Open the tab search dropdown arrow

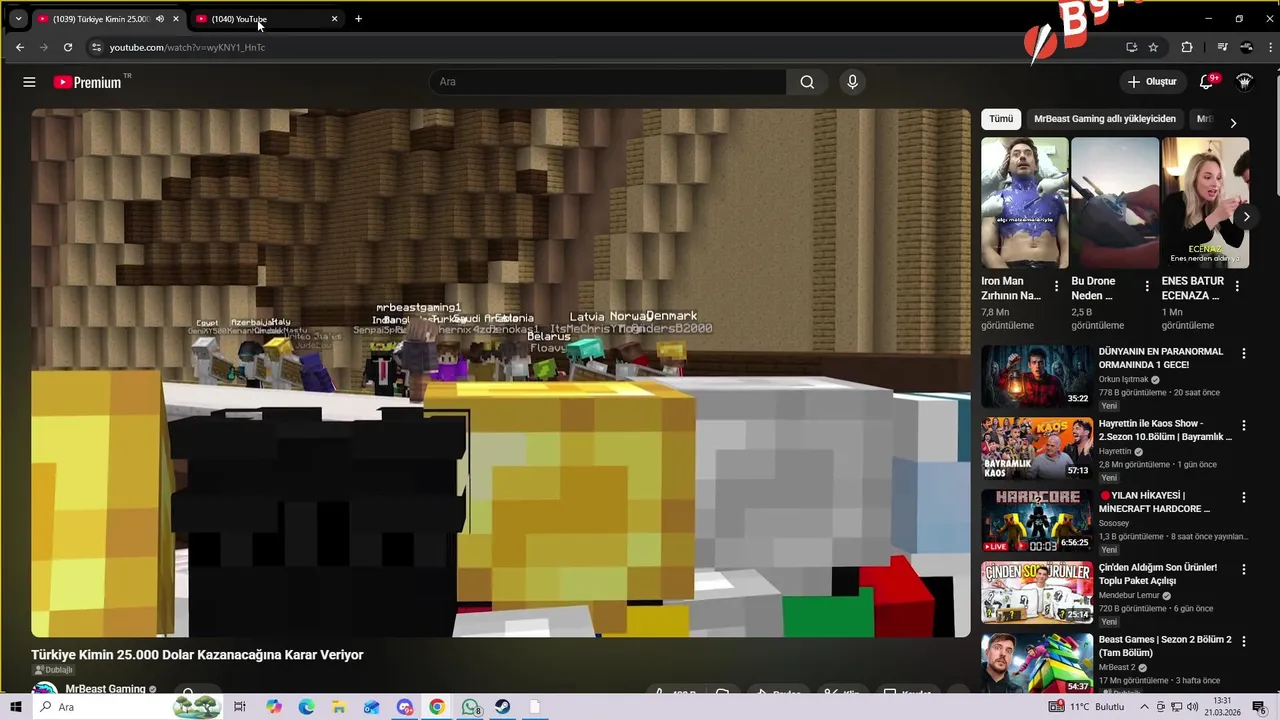(x=18, y=18)
